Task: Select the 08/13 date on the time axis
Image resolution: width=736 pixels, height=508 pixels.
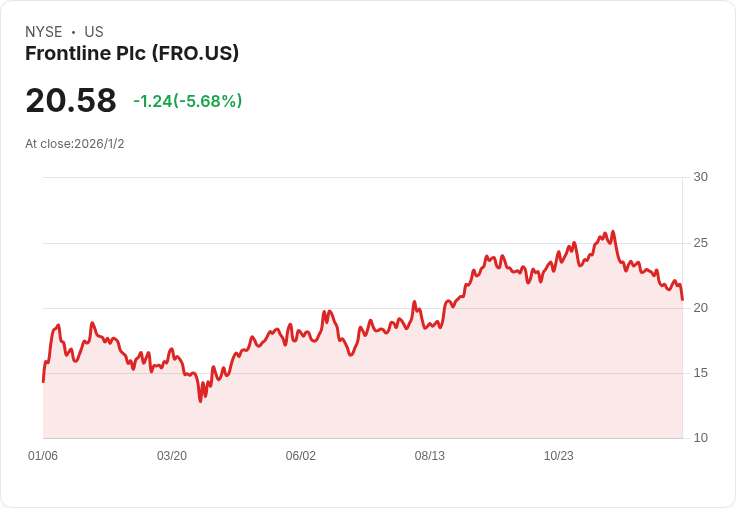Action: tap(430, 456)
